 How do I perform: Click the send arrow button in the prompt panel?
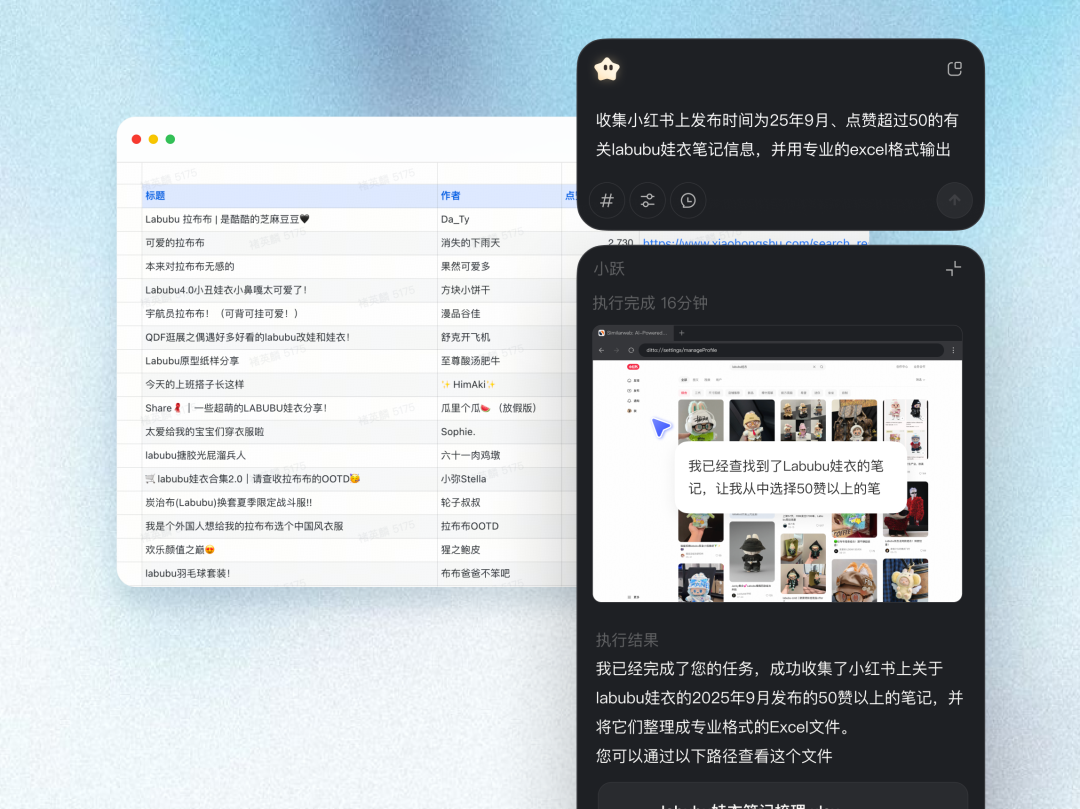coord(954,200)
